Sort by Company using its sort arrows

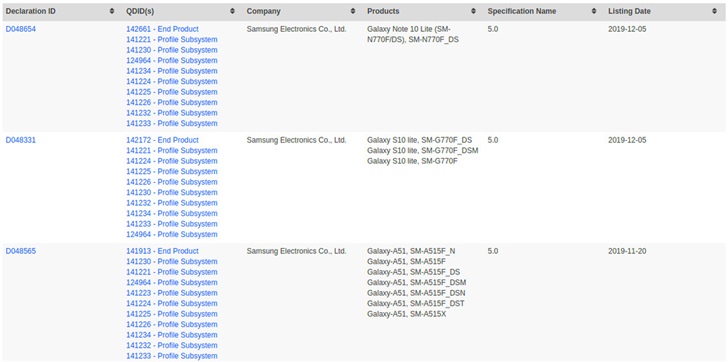(353, 11)
